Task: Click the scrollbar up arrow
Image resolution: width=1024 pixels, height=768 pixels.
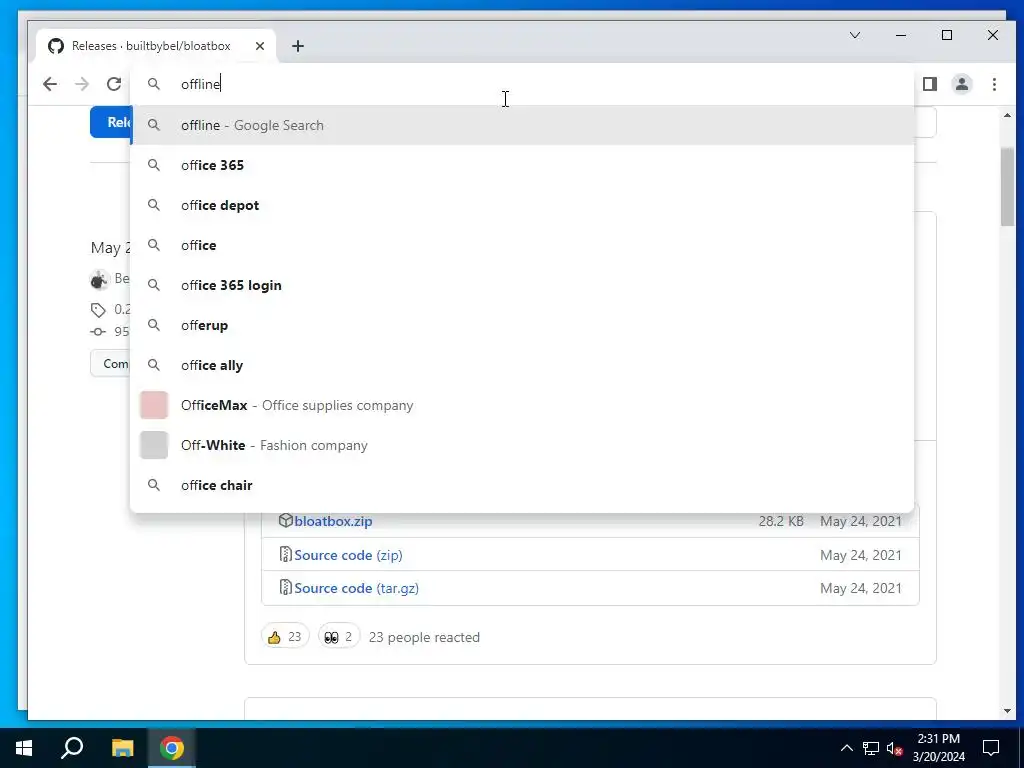Action: (x=1007, y=116)
